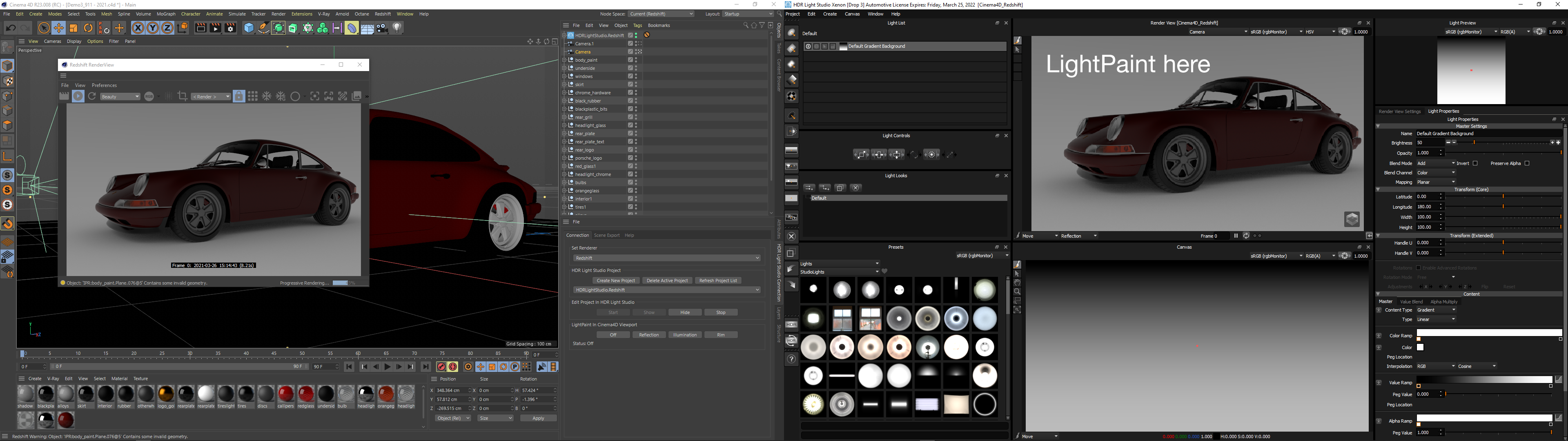Click the Light bulb object icon
This screenshot has width=1568, height=441.
coord(397,28)
